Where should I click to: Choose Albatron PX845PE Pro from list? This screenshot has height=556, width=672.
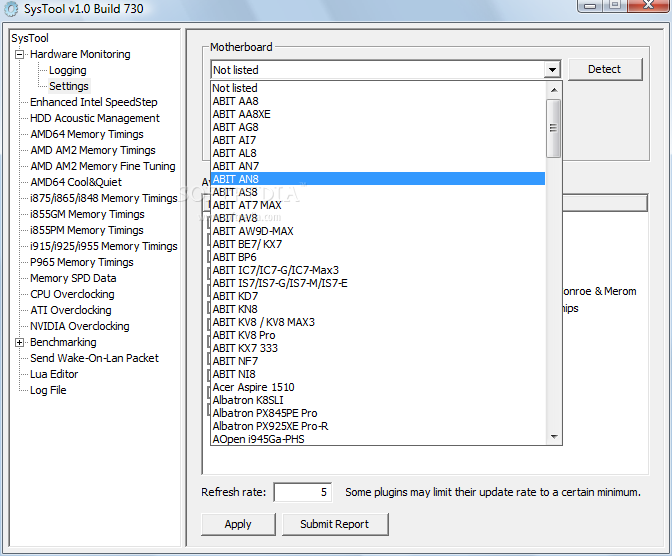(x=378, y=413)
